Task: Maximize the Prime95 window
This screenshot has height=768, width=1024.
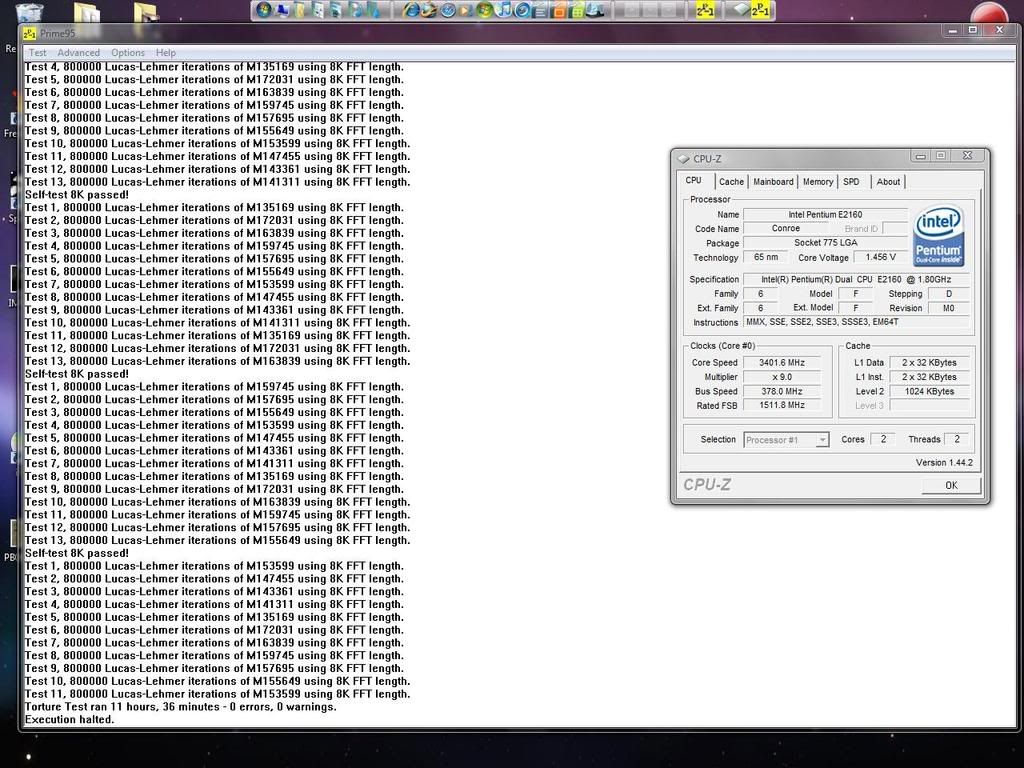Action: 973,30
